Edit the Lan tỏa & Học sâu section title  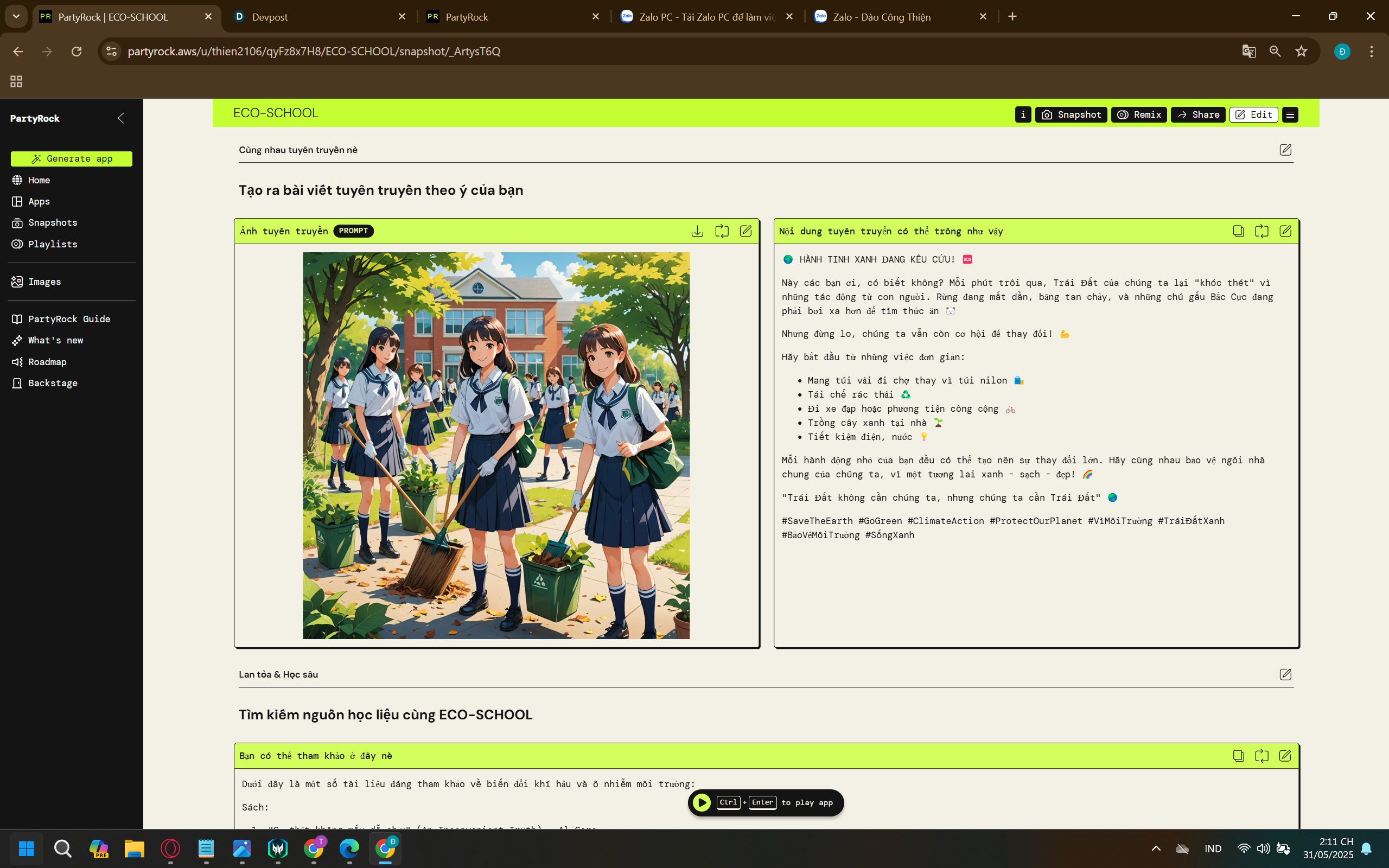coord(1286,674)
